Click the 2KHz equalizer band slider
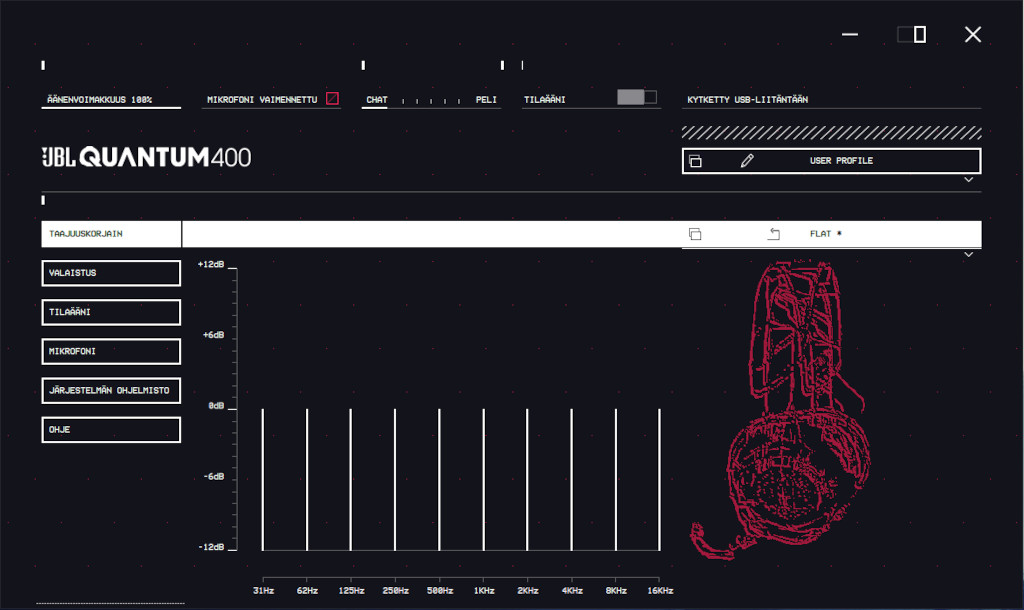The height and width of the screenshot is (610, 1024). point(528,479)
